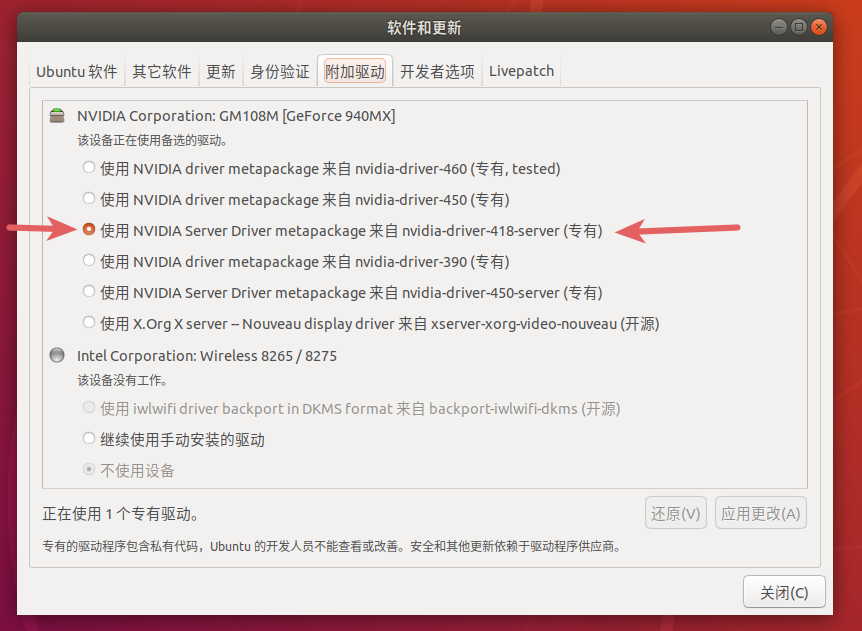Select nvidia-driver-418-server radio option
This screenshot has height=631, width=862.
click(89, 229)
